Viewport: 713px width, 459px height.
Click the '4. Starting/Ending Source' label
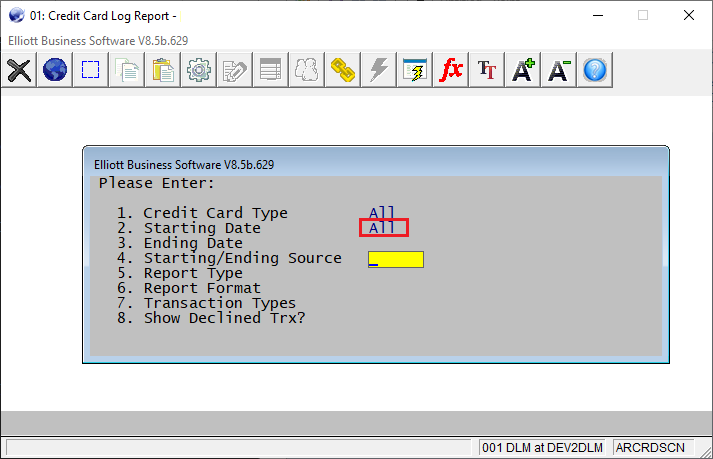229,257
